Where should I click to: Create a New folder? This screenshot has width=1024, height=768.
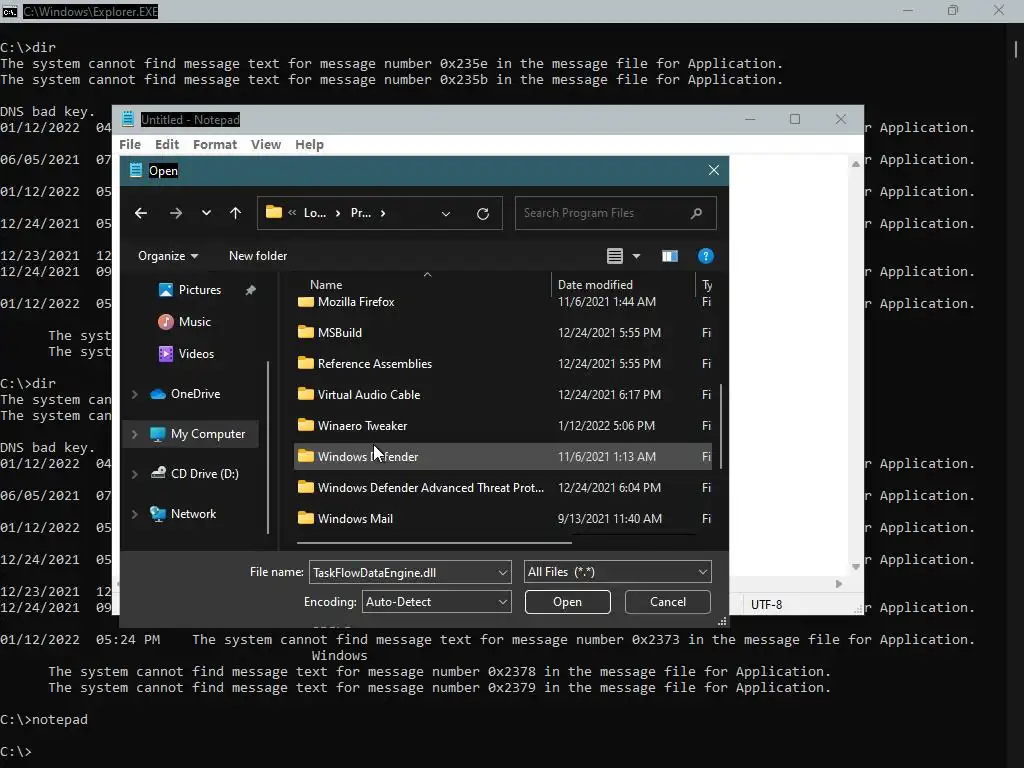pos(258,256)
